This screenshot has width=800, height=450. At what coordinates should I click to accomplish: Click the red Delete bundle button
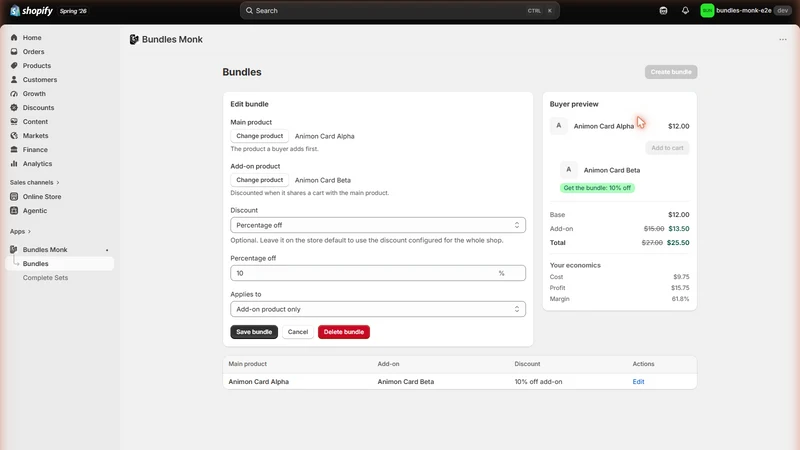[x=344, y=332]
